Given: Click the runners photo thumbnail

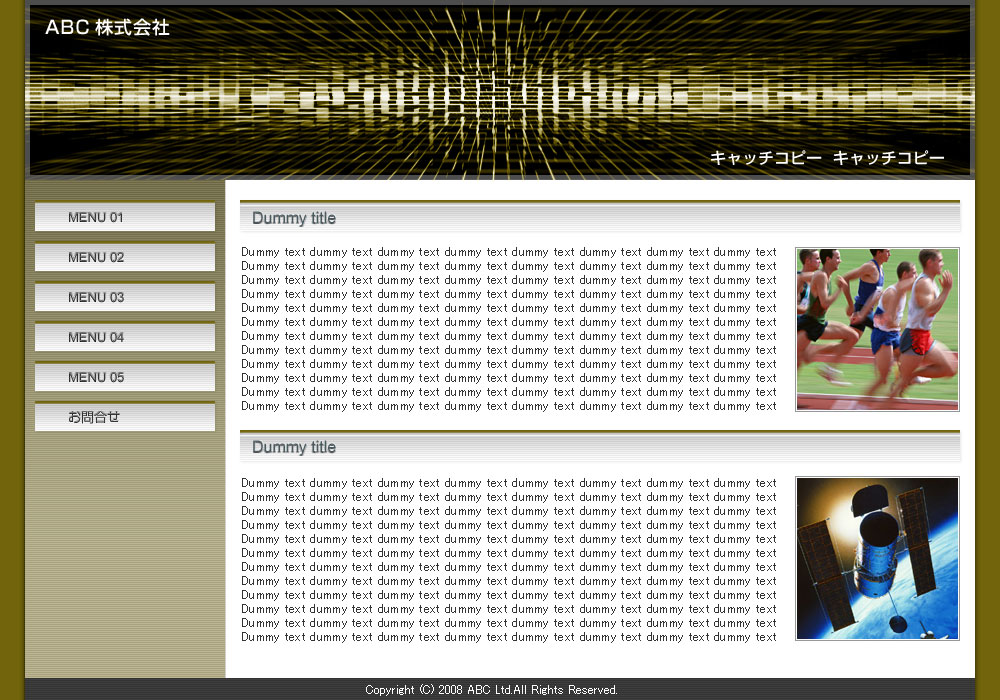Looking at the screenshot, I should click(x=877, y=330).
